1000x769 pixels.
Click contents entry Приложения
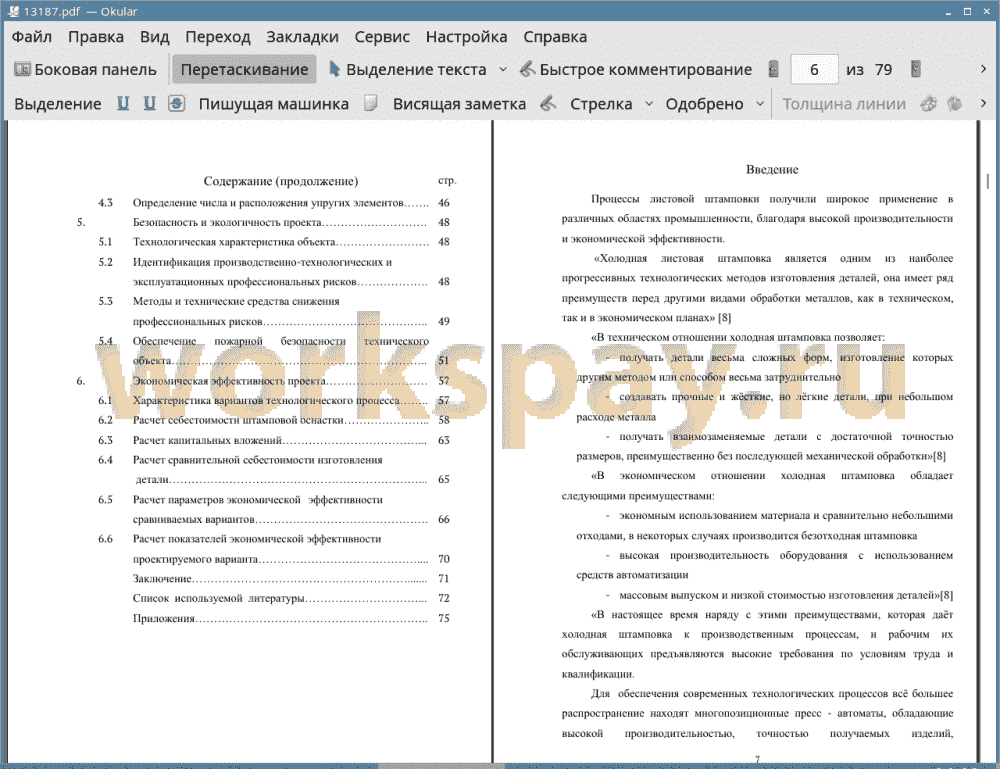(163, 619)
